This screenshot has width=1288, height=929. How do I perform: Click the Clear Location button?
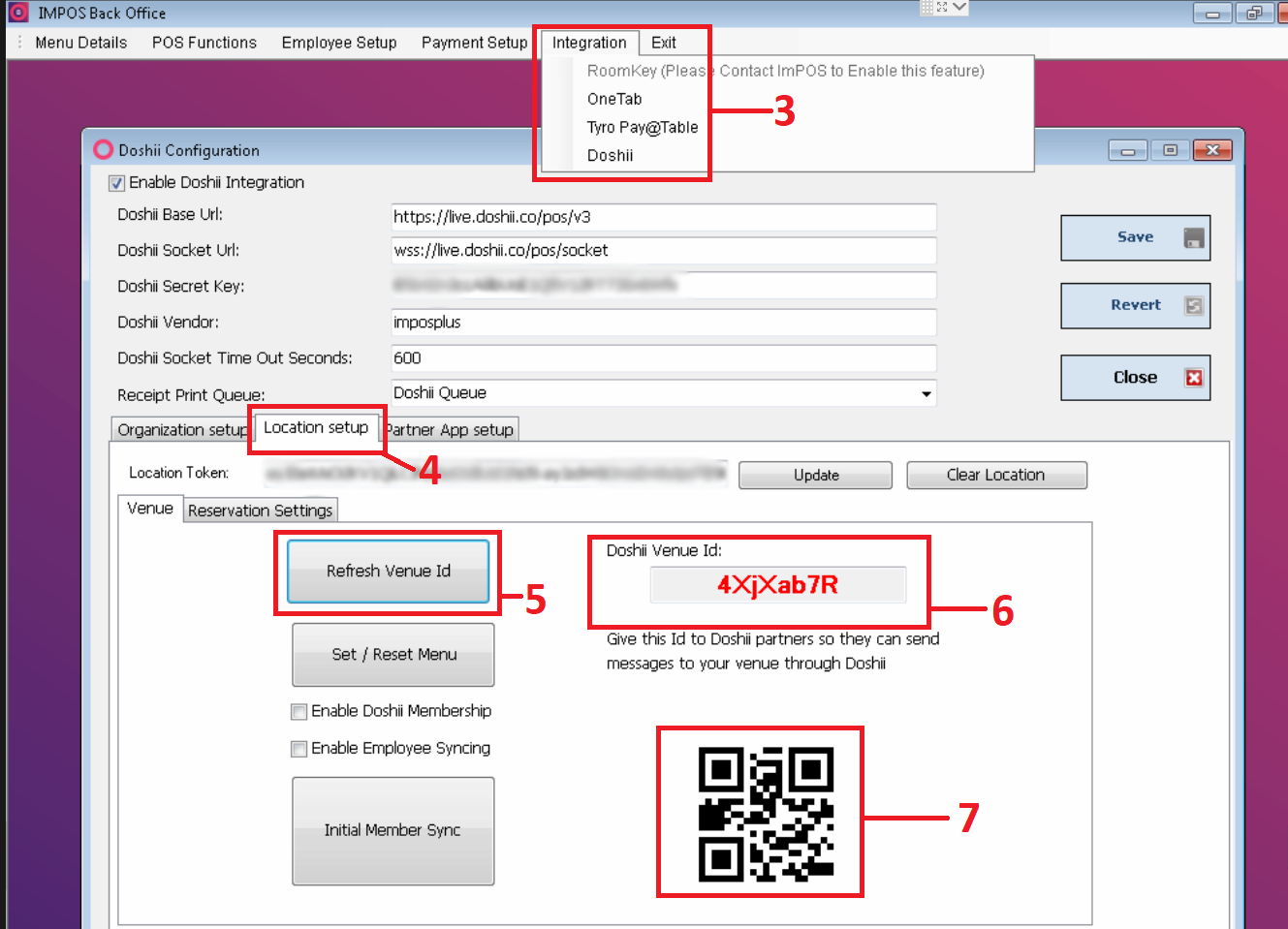996,476
